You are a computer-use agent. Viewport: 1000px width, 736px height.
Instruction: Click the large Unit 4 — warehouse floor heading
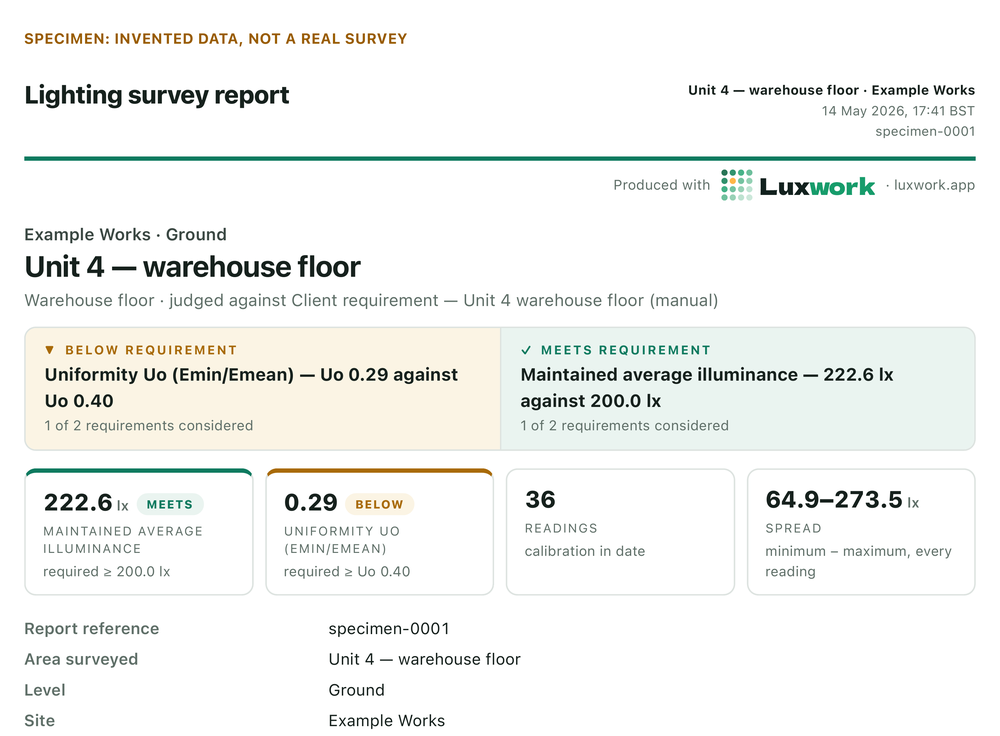pos(193,267)
